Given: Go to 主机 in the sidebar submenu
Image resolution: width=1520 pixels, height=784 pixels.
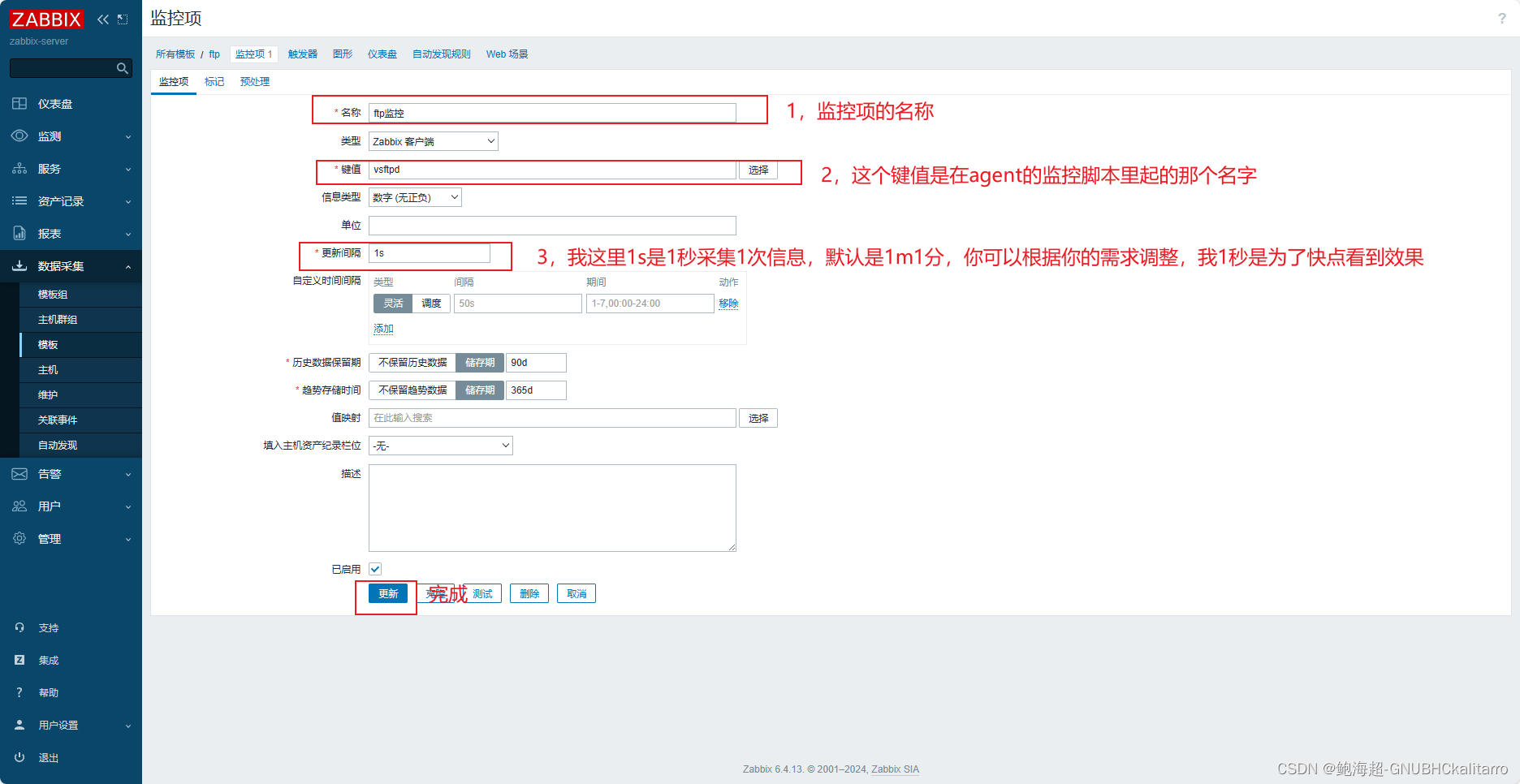Looking at the screenshot, I should coord(48,370).
